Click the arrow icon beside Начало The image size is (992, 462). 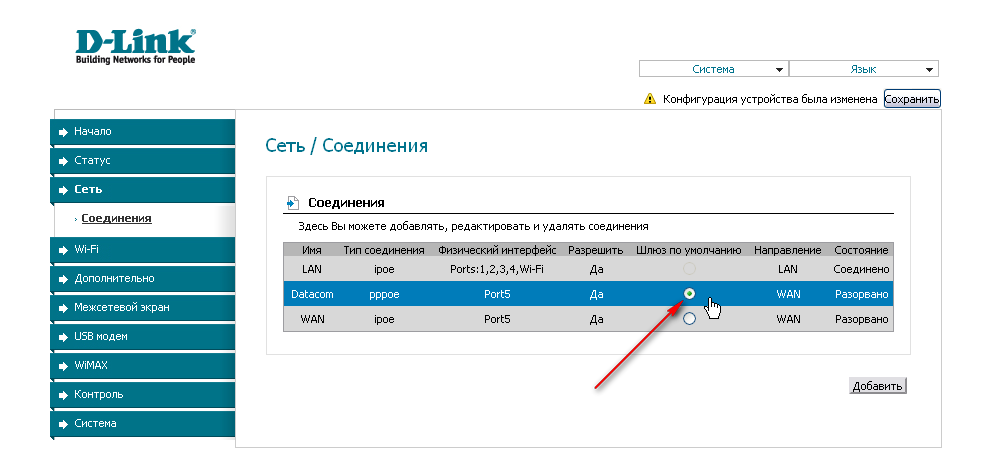pos(63,132)
